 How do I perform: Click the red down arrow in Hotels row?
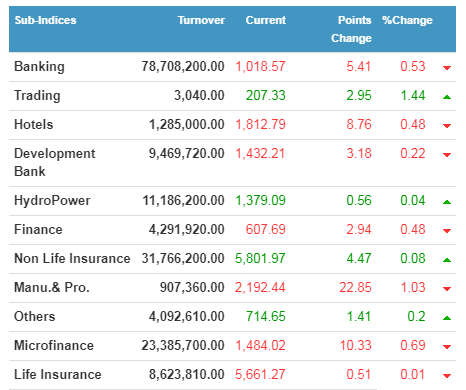coord(447,126)
